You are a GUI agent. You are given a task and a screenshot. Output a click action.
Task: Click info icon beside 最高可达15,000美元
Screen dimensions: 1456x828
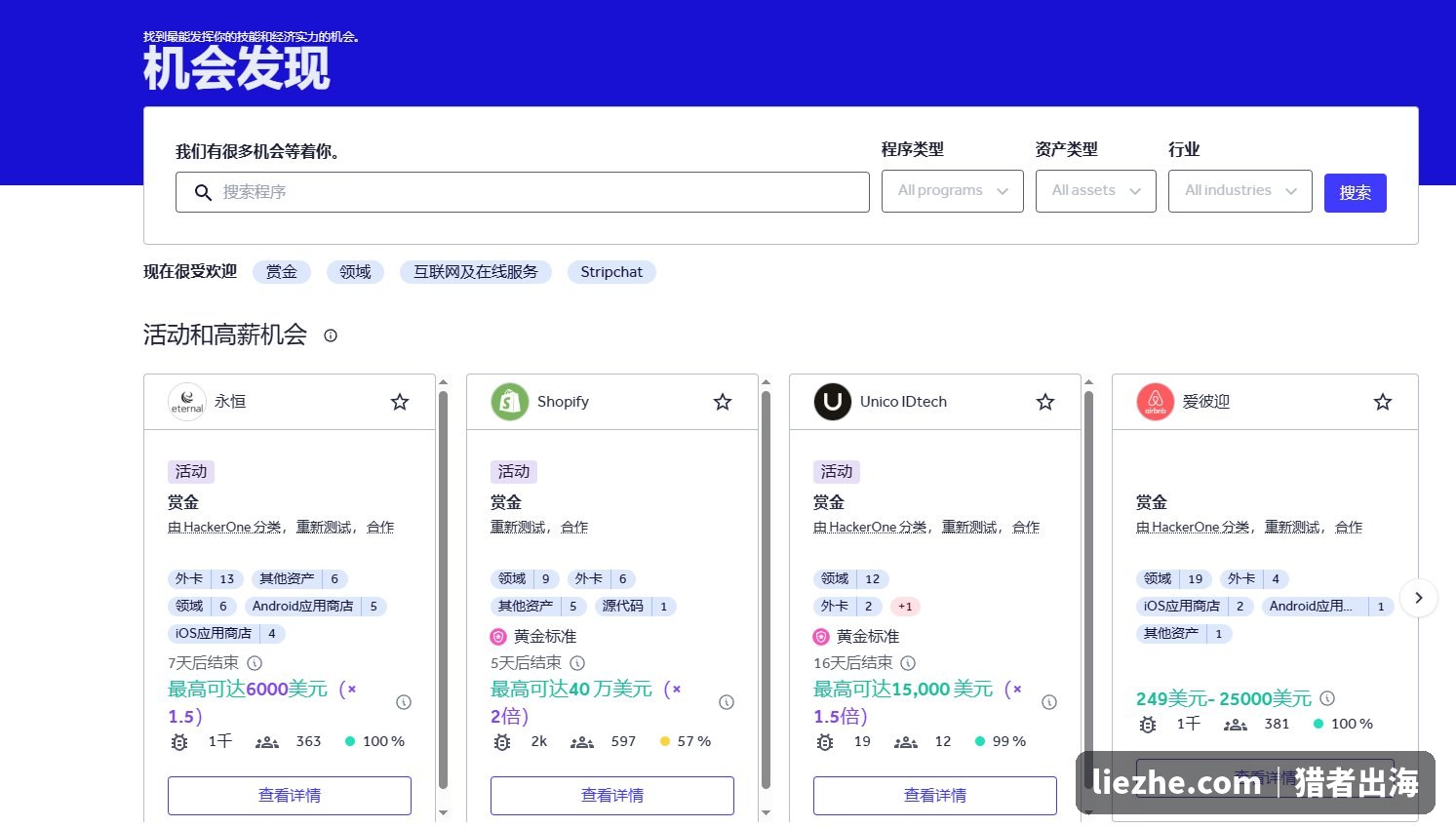(1049, 702)
